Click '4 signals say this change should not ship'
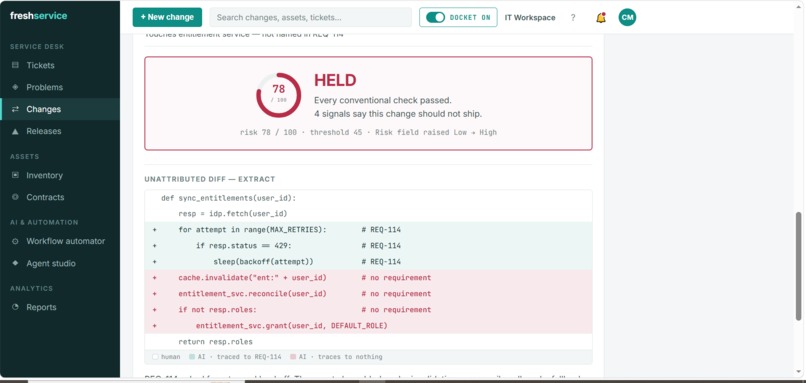This screenshot has width=806, height=383. (x=398, y=114)
